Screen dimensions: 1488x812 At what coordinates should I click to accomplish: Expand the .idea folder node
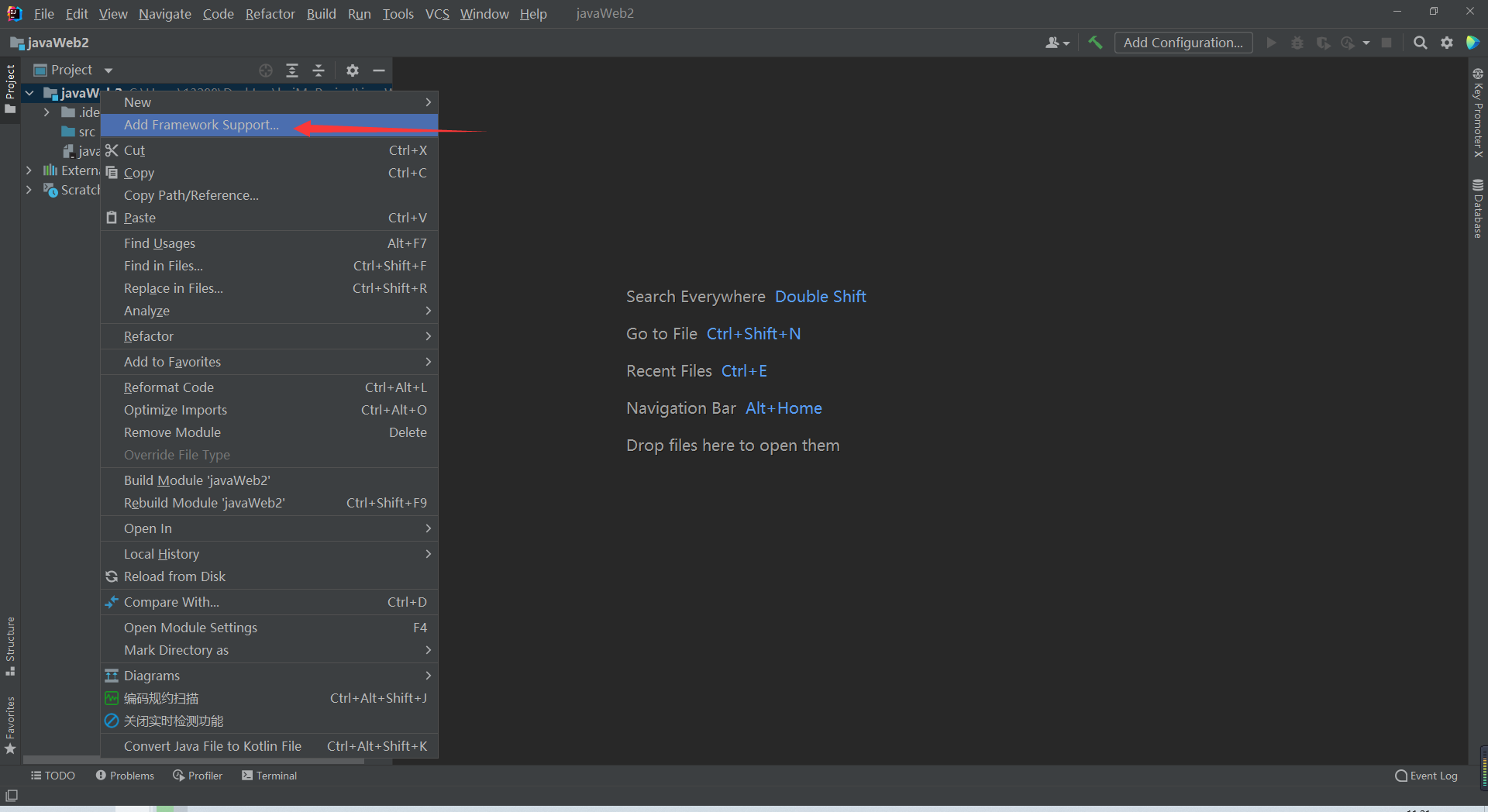click(46, 112)
